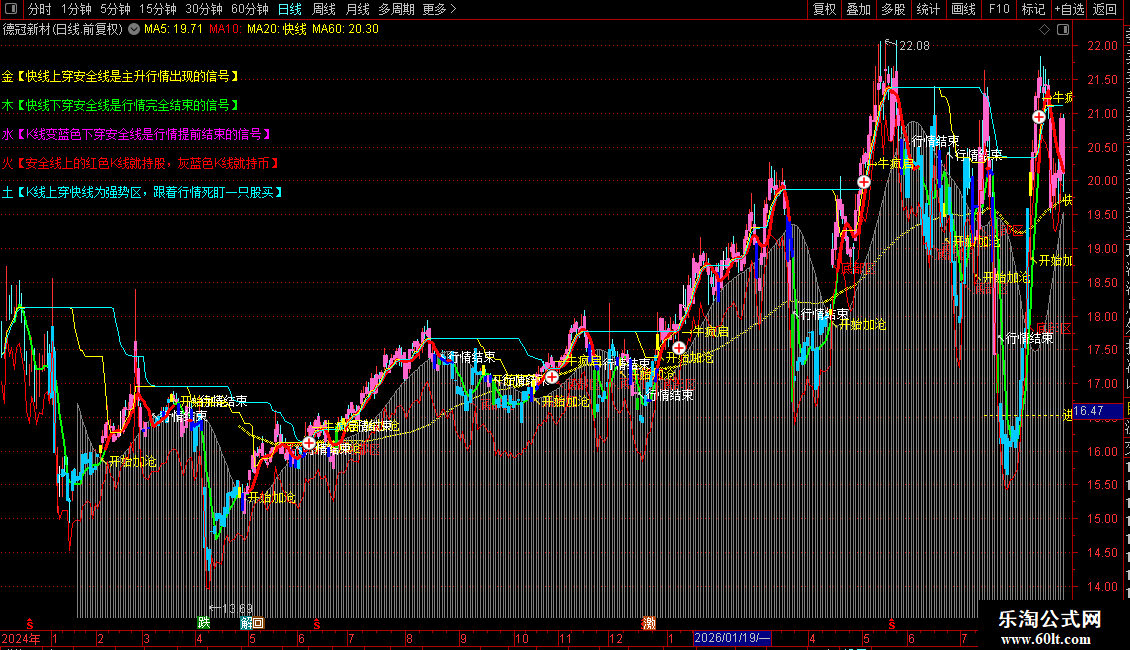Select the 5分钟 period tab
1130x650 pixels.
[x=115, y=9]
